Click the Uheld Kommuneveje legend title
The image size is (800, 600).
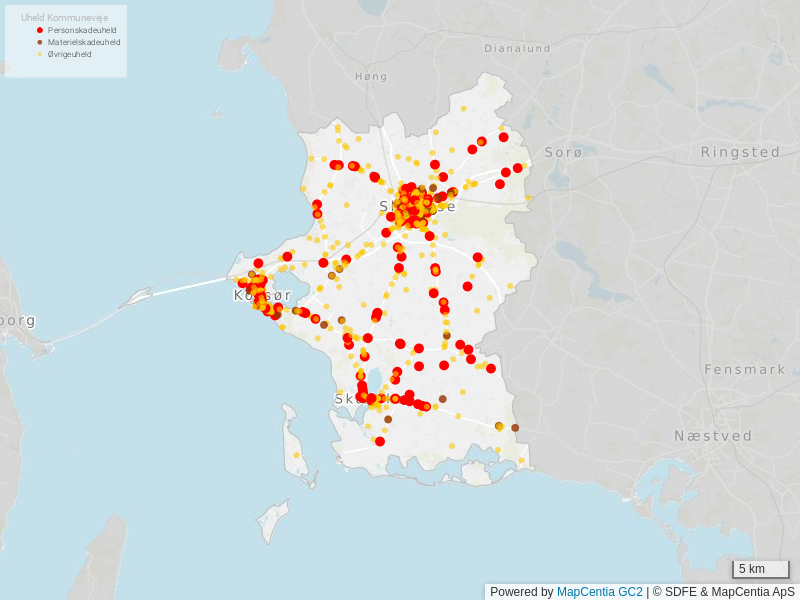[64, 18]
